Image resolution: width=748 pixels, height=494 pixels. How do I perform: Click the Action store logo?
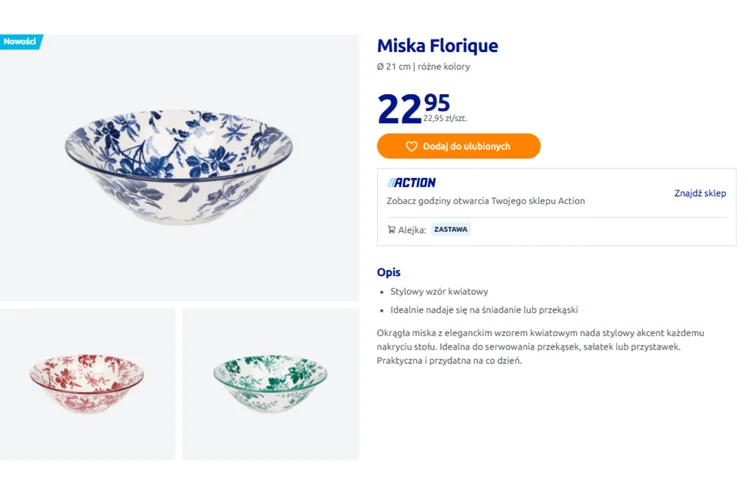[x=412, y=182]
